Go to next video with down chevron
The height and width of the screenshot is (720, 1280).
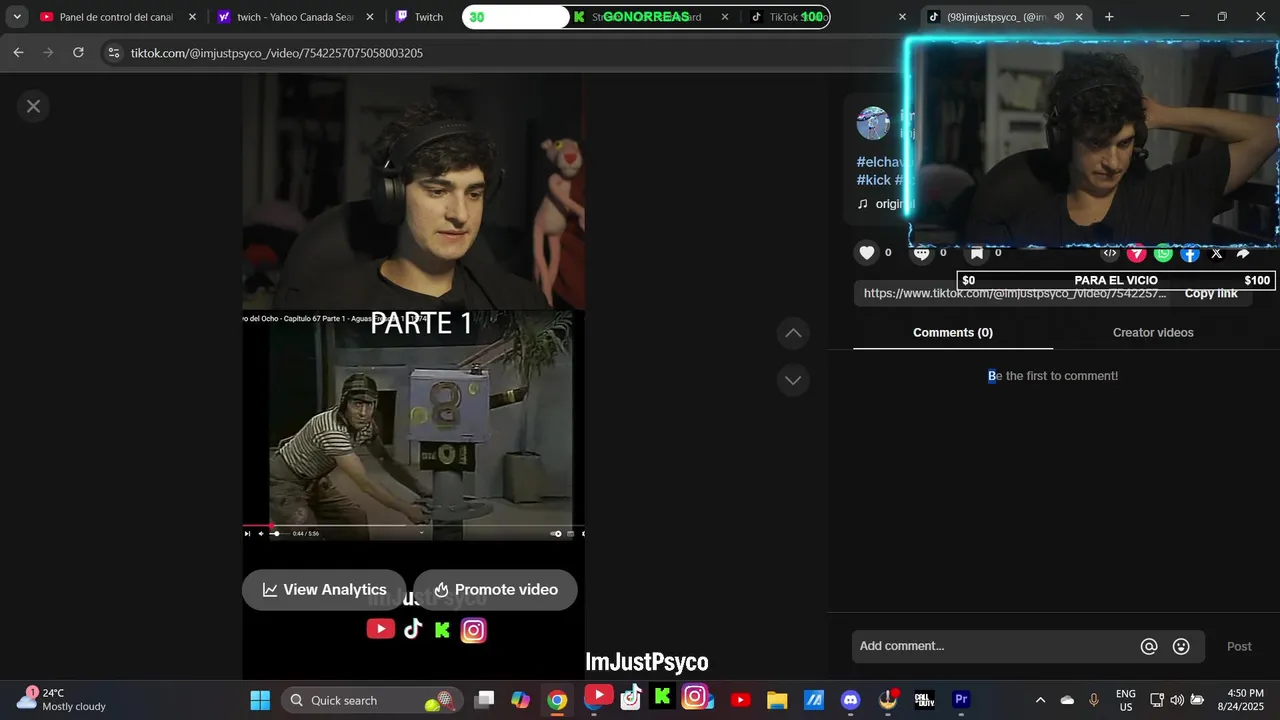[x=793, y=380]
